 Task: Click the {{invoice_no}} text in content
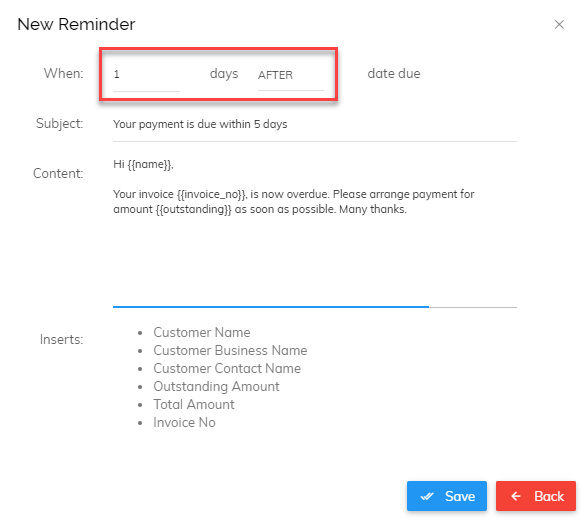[x=212, y=194]
